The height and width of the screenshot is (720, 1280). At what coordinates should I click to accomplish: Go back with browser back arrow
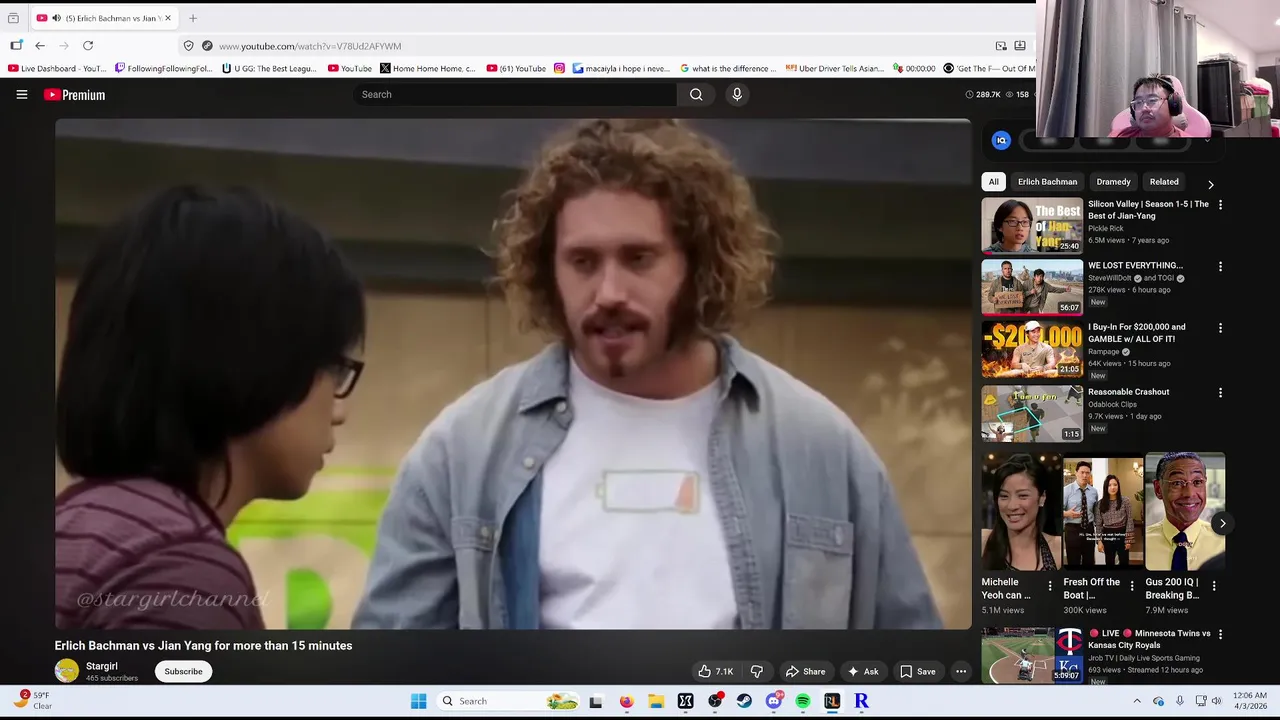[40, 46]
